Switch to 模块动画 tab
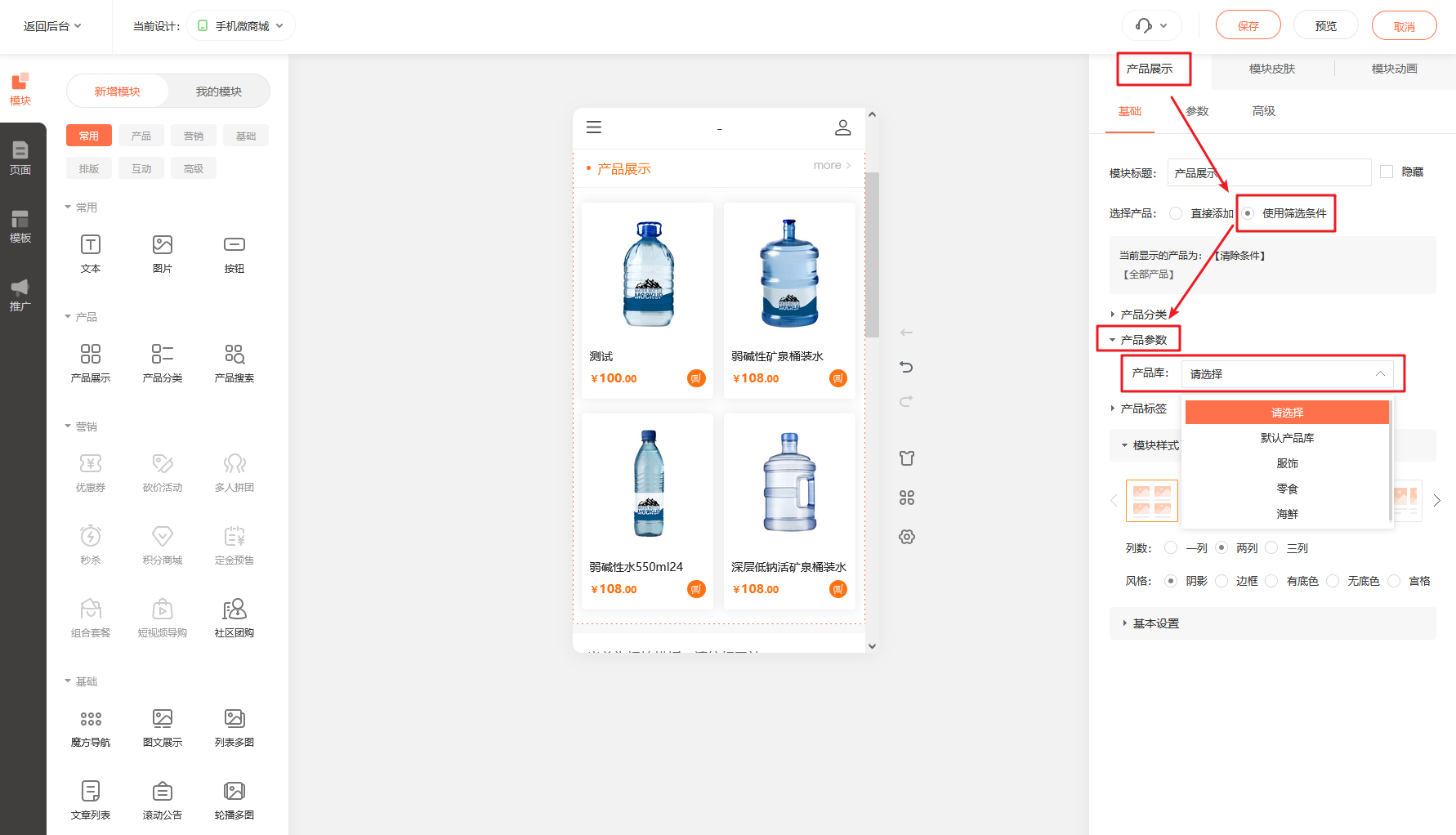 (x=1395, y=69)
